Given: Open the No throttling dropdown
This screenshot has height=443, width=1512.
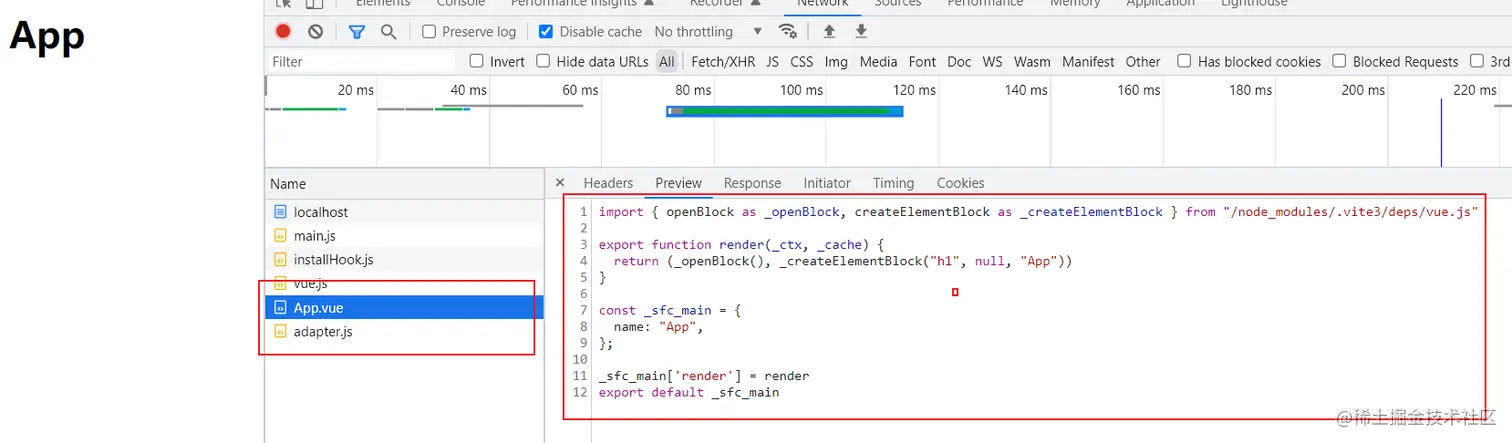Looking at the screenshot, I should pyautogui.click(x=708, y=32).
